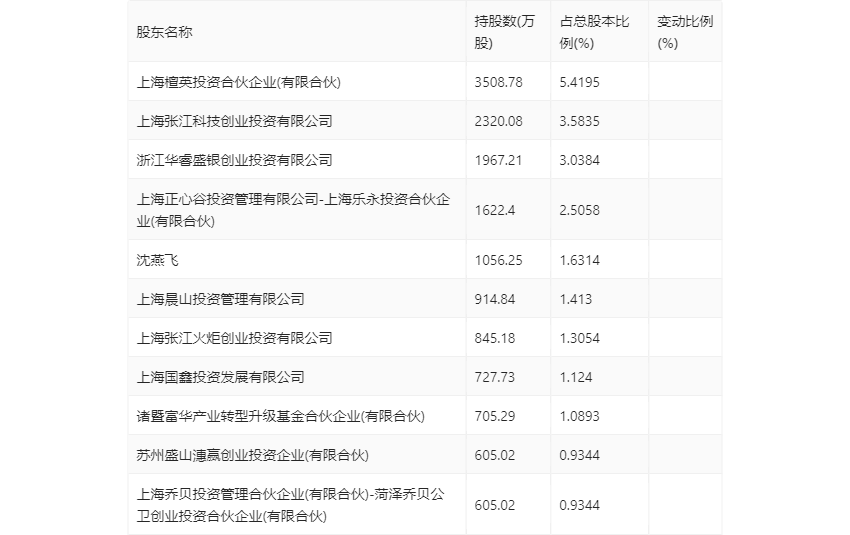Select shareholder 上海张江科技创业投资有限公司

(x=234, y=121)
